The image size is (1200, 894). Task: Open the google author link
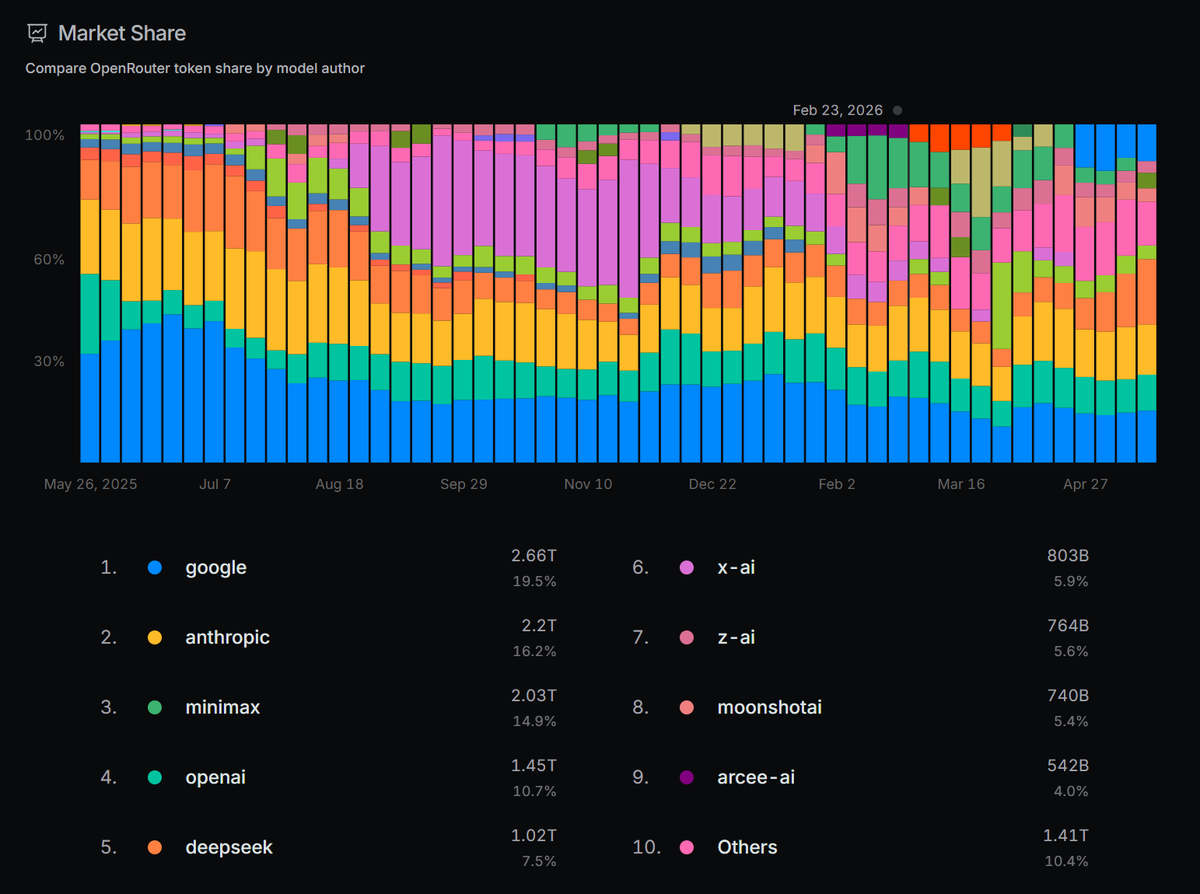point(216,567)
